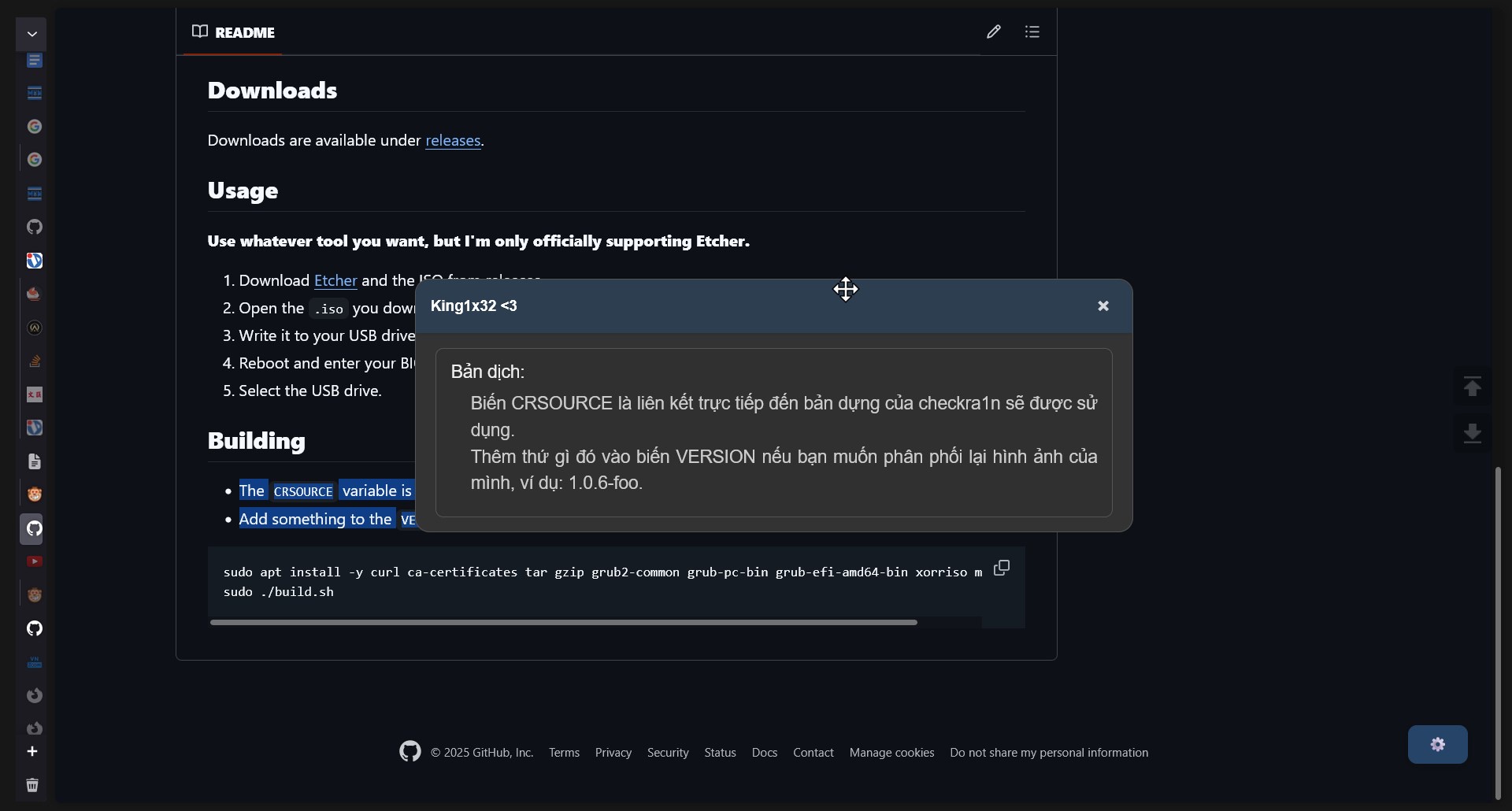
Task: Open the VN-Zoom tab in sidebar
Action: tap(35, 662)
